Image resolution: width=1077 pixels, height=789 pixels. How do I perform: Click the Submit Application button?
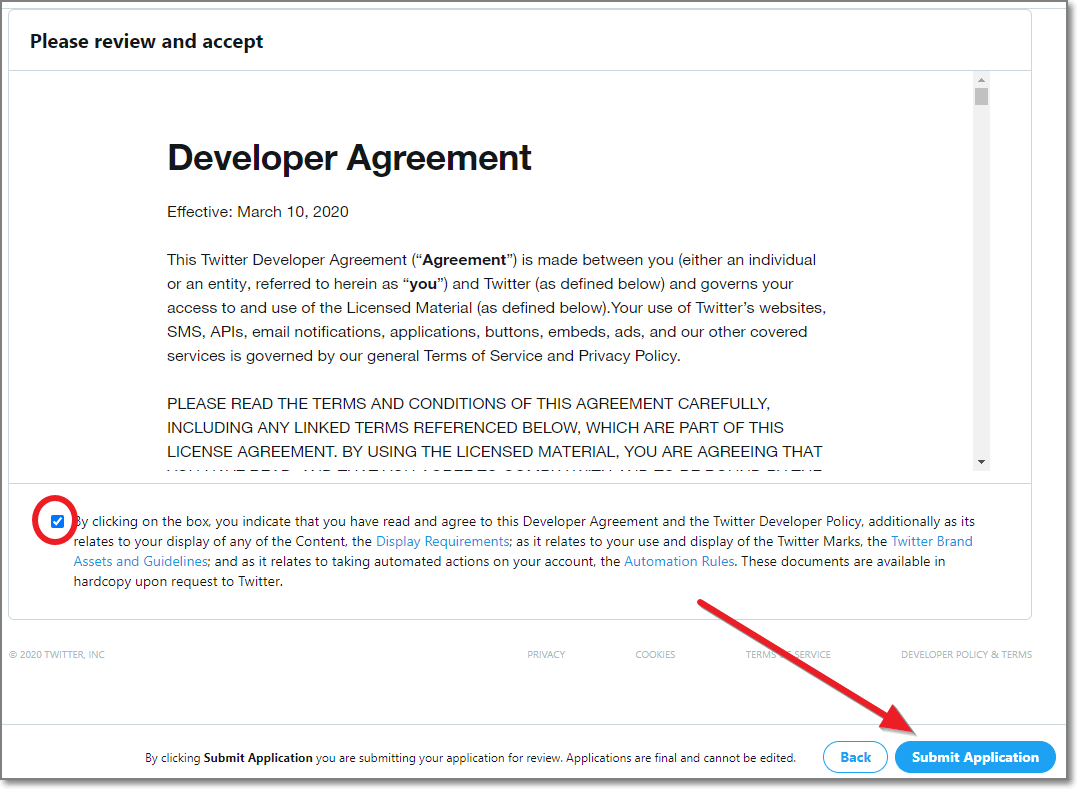[975, 757]
